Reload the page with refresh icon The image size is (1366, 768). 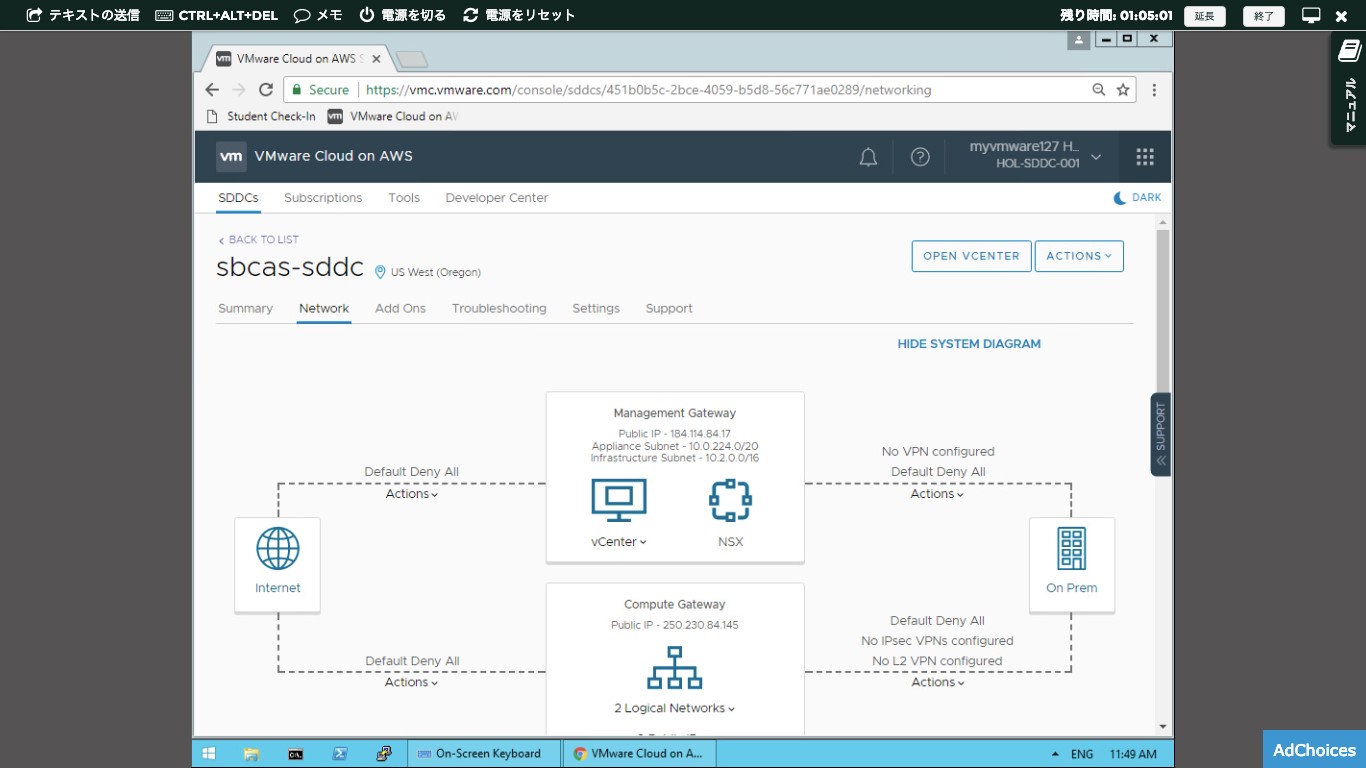266,90
